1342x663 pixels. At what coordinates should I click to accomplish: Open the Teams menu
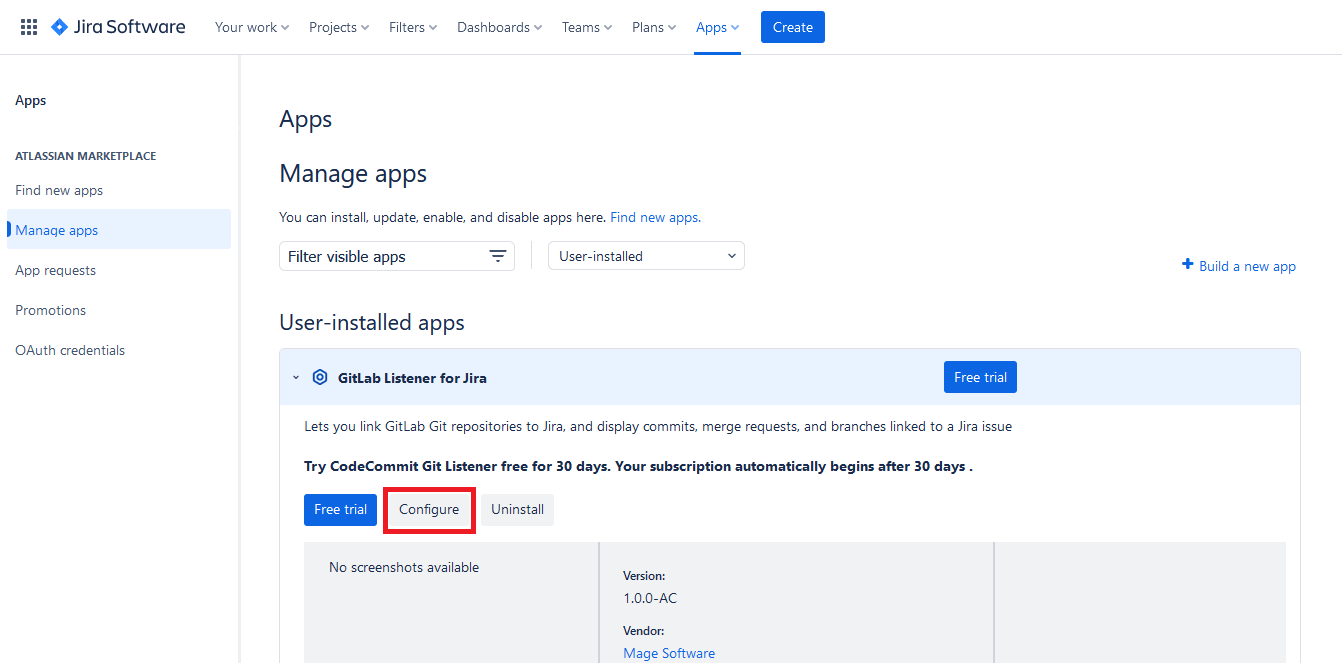(x=587, y=27)
